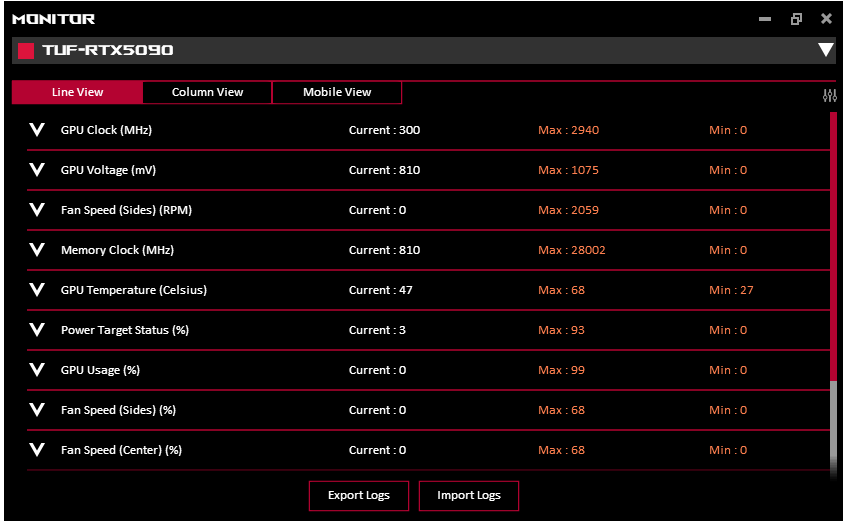
Task: Click the Power Target Status (%) label
Action: click(125, 330)
